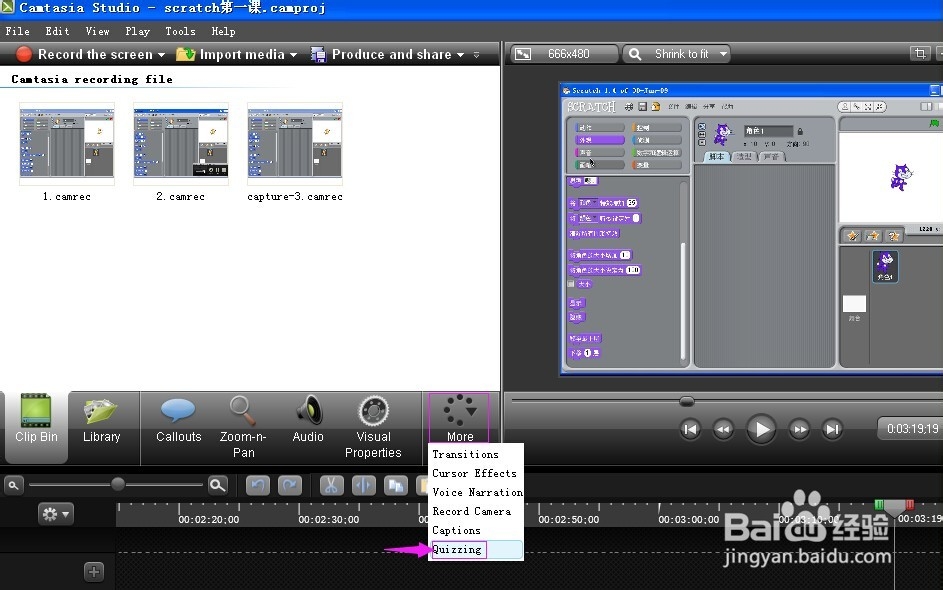Select Transitions from the More menu

(465, 454)
